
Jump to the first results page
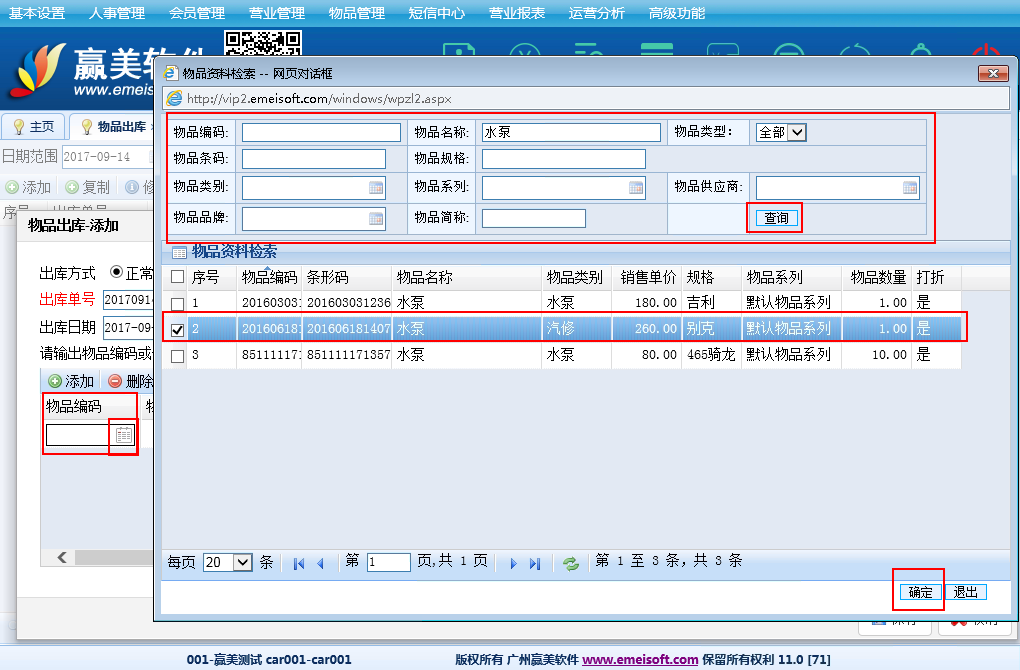[x=299, y=563]
